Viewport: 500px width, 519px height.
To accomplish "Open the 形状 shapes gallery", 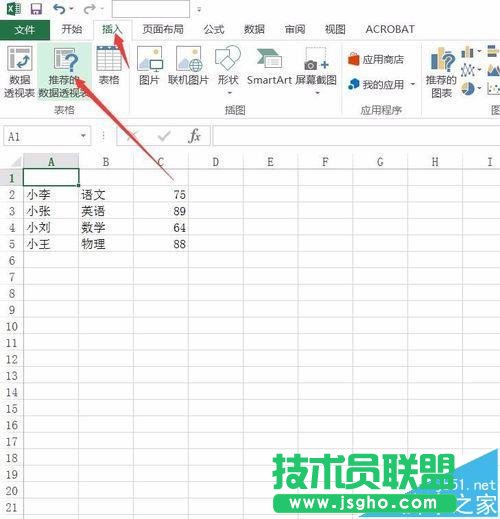I will (x=228, y=69).
